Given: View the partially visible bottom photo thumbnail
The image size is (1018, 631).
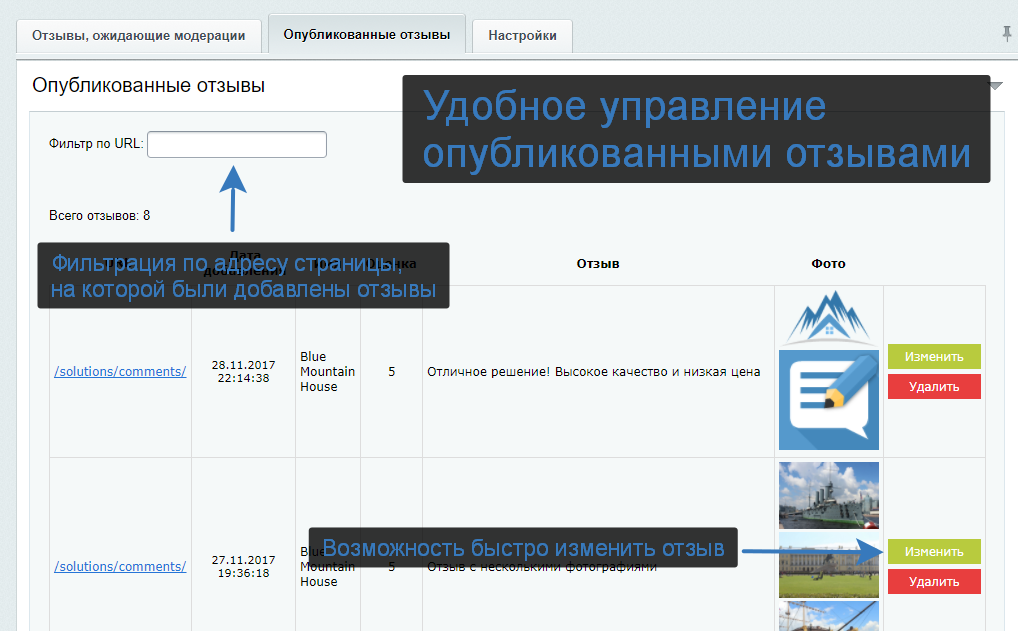Looking at the screenshot, I should pos(828,616).
